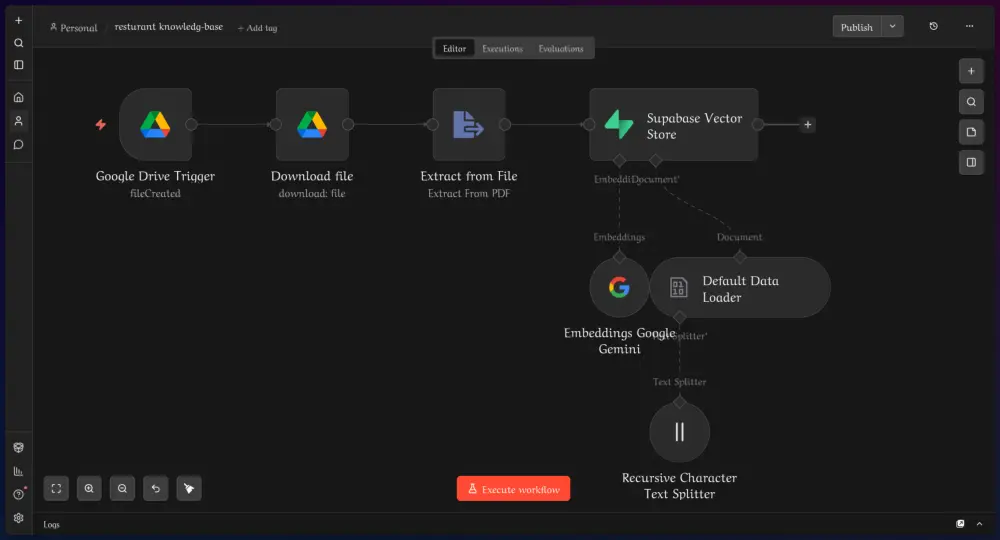Screen dimensions: 1000x540
Task: Open search from the left sidebar
Action: [x=18, y=43]
